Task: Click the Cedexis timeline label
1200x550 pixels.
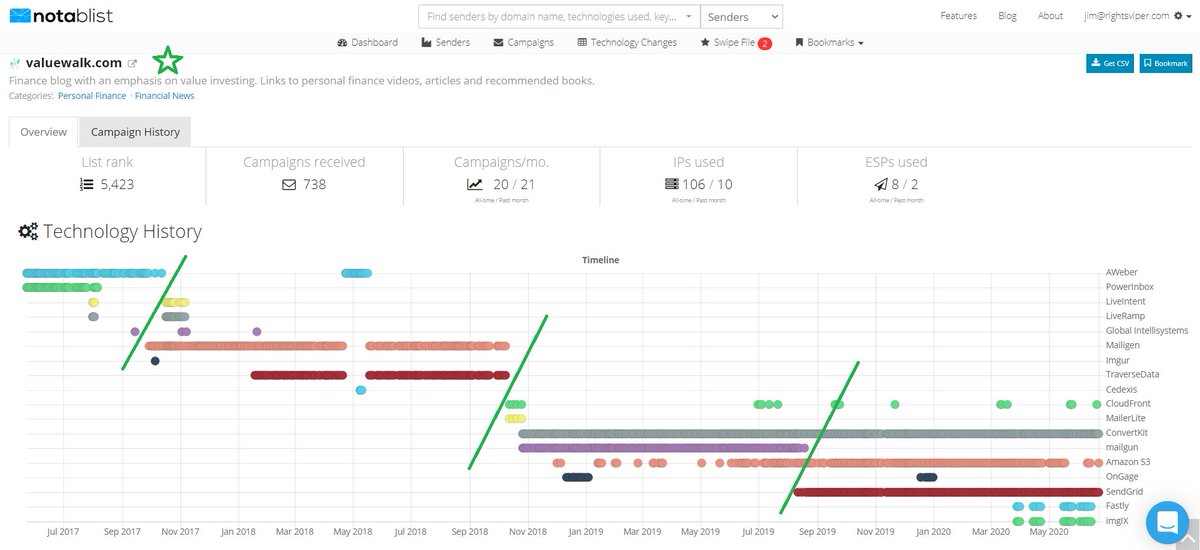Action: click(1121, 389)
